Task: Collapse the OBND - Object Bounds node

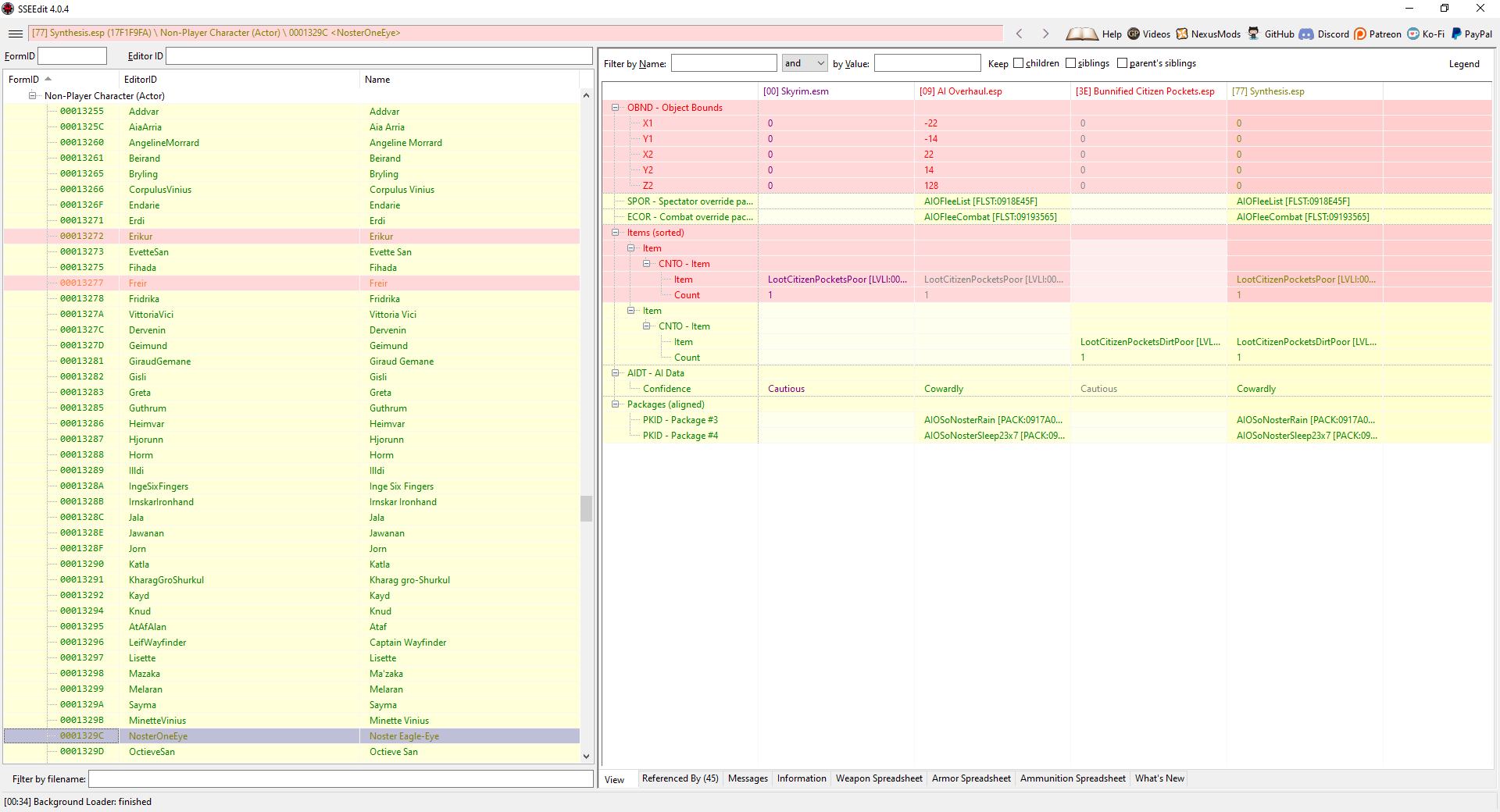Action: point(616,107)
